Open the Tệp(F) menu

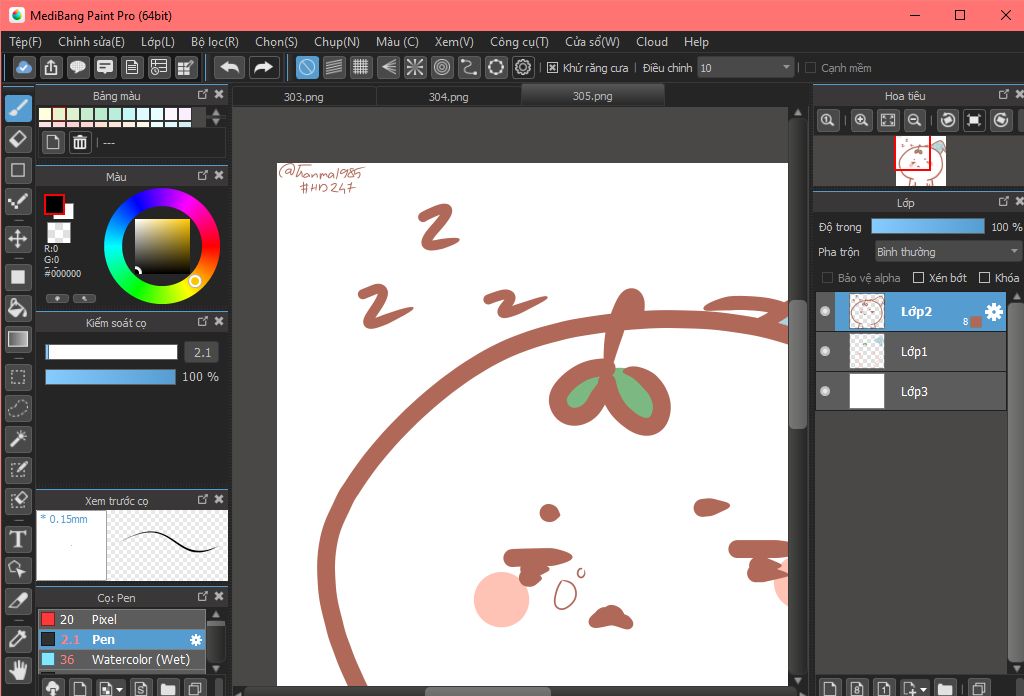click(25, 42)
